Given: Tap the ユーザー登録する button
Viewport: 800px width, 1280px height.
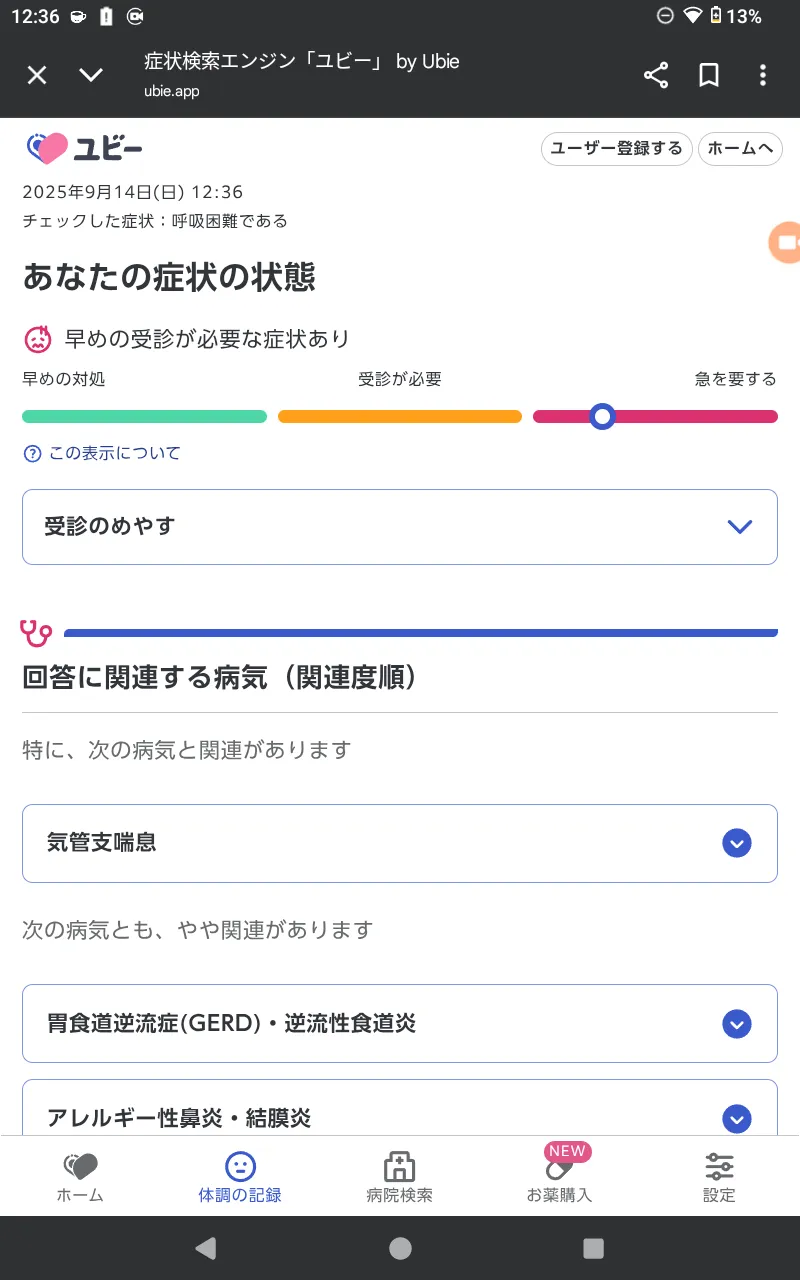Looking at the screenshot, I should 617,148.
